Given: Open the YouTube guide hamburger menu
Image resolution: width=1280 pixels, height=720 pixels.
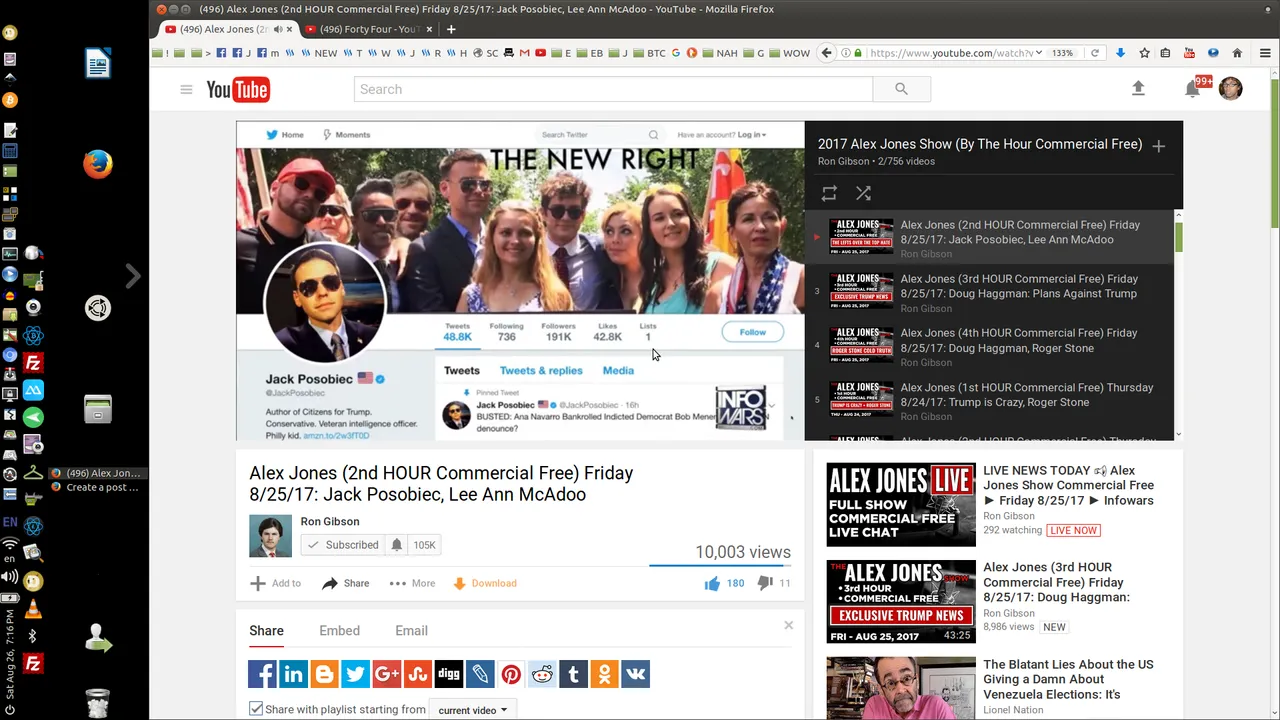Looking at the screenshot, I should coord(186,90).
